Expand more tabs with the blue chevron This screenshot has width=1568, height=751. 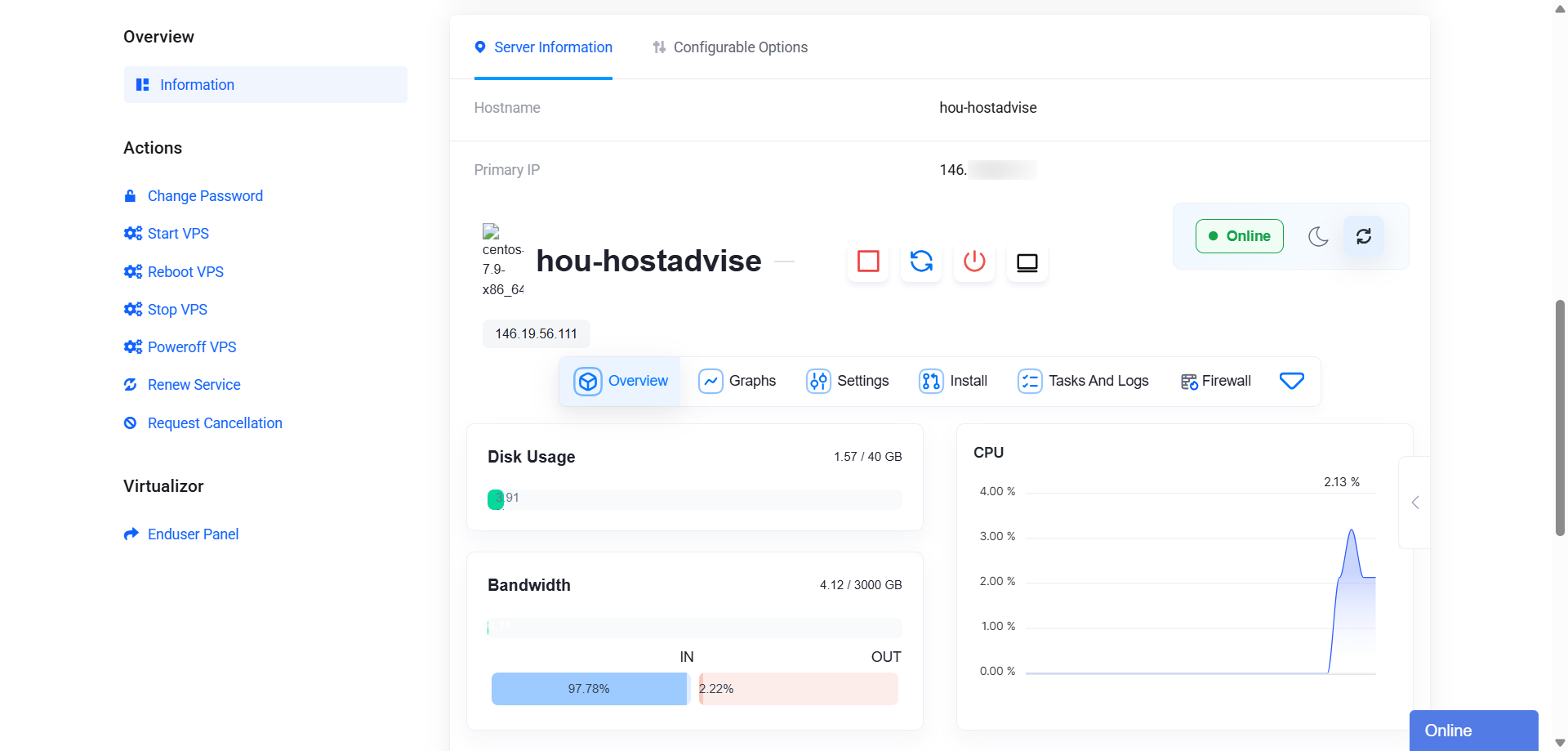coord(1292,381)
